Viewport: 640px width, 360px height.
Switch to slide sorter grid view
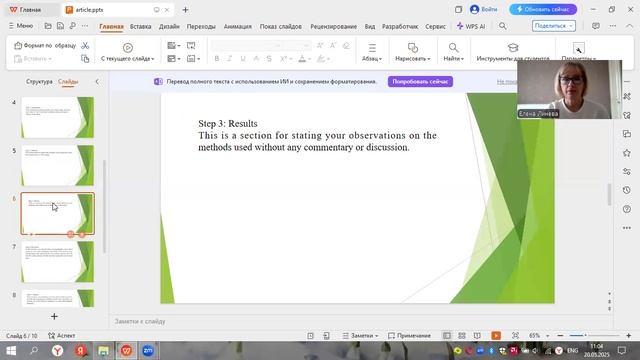[462, 336]
